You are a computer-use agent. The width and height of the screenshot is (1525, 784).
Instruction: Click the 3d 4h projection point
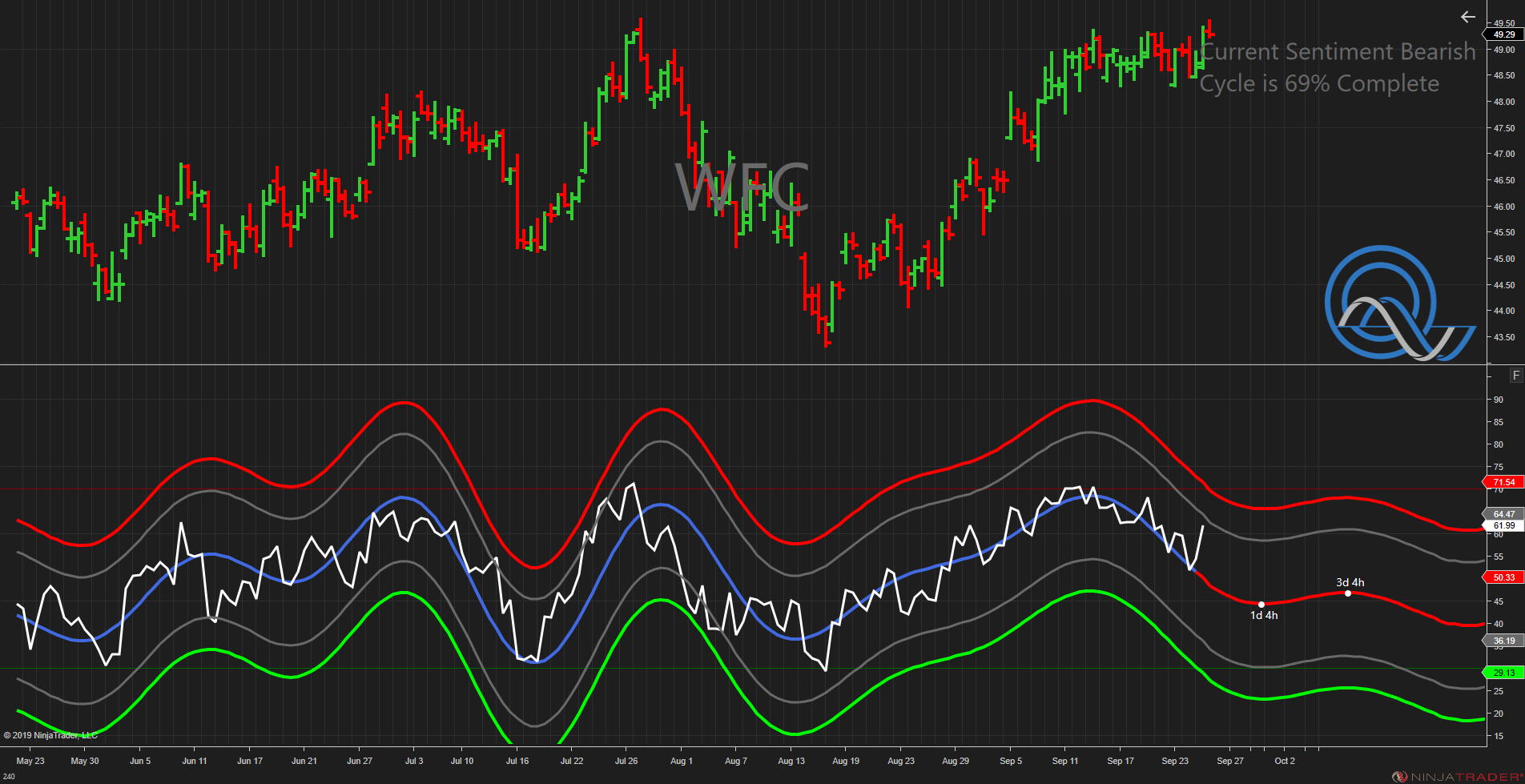(x=1348, y=593)
